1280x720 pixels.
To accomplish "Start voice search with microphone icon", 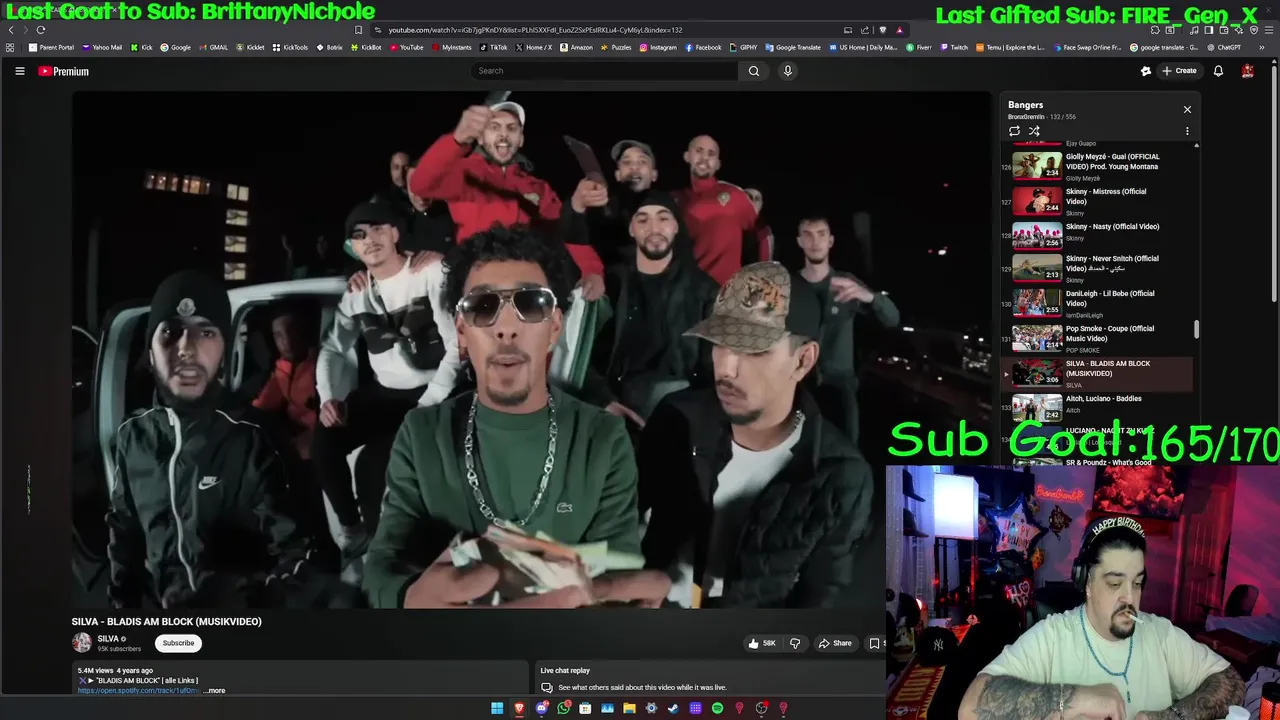I will point(787,71).
